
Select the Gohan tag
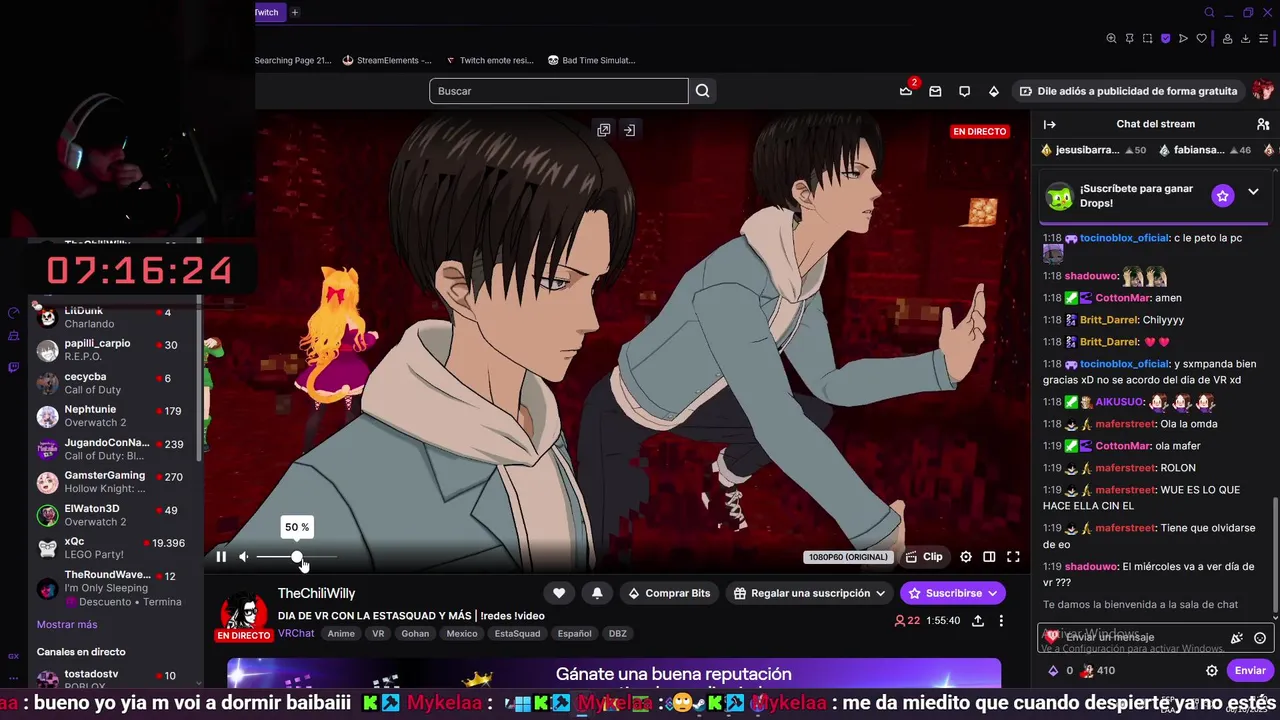415,633
